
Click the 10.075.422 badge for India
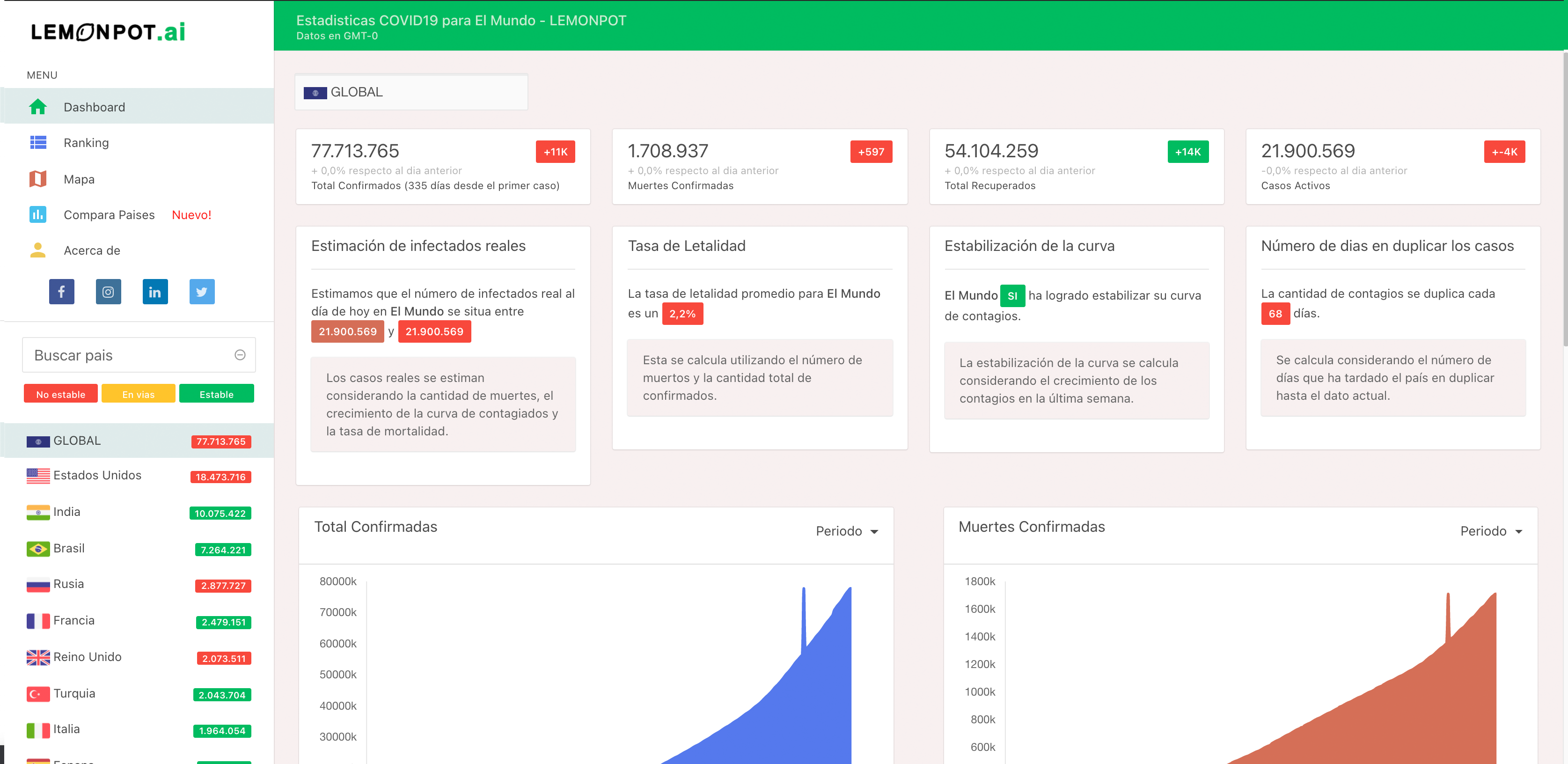tap(220, 513)
